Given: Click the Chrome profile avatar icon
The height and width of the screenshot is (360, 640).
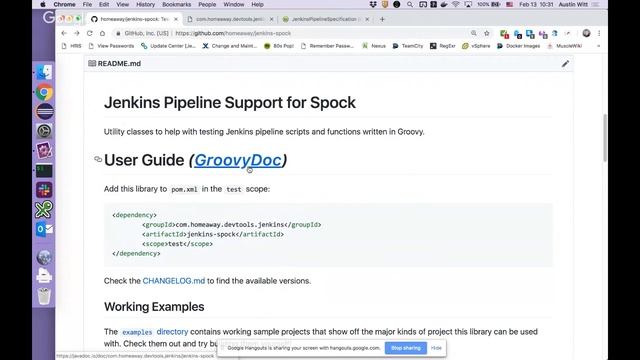Looking at the screenshot, I should [587, 33].
